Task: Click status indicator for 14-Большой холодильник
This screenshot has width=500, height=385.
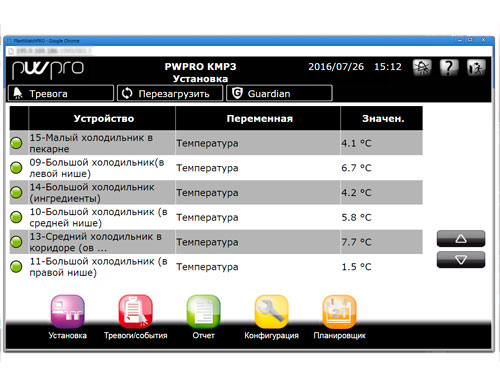Action: click(x=16, y=192)
